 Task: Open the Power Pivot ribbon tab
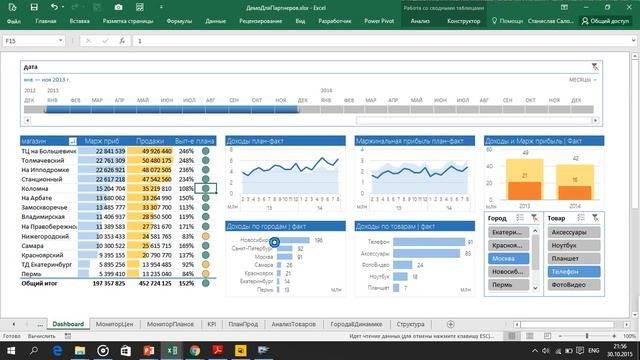click(379, 21)
